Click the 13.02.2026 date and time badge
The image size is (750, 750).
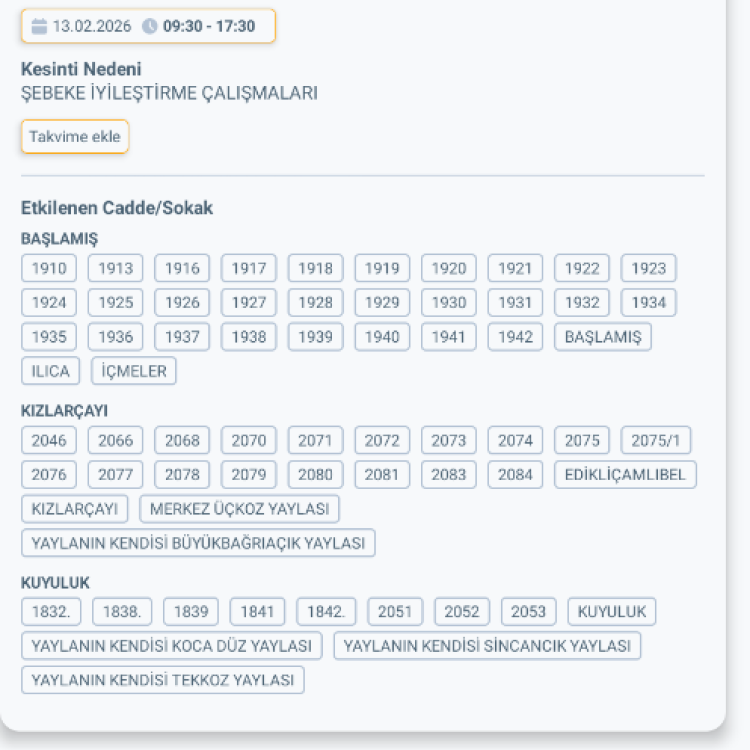(148, 27)
